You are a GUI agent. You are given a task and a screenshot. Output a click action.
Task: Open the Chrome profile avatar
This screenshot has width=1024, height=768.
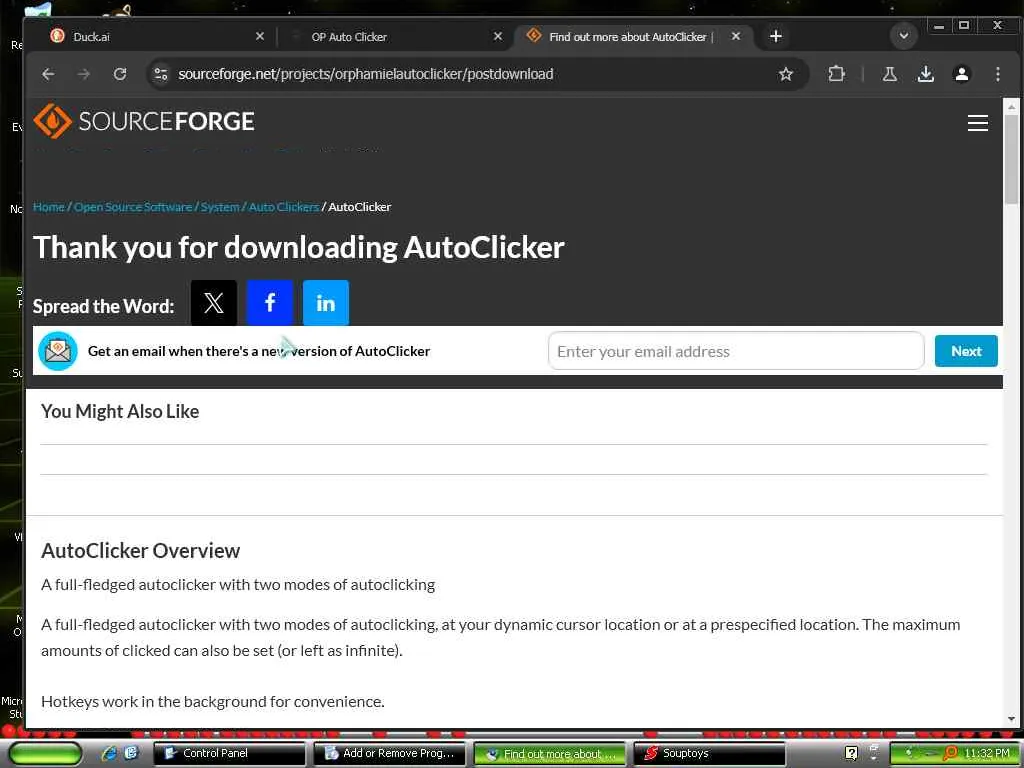(961, 74)
